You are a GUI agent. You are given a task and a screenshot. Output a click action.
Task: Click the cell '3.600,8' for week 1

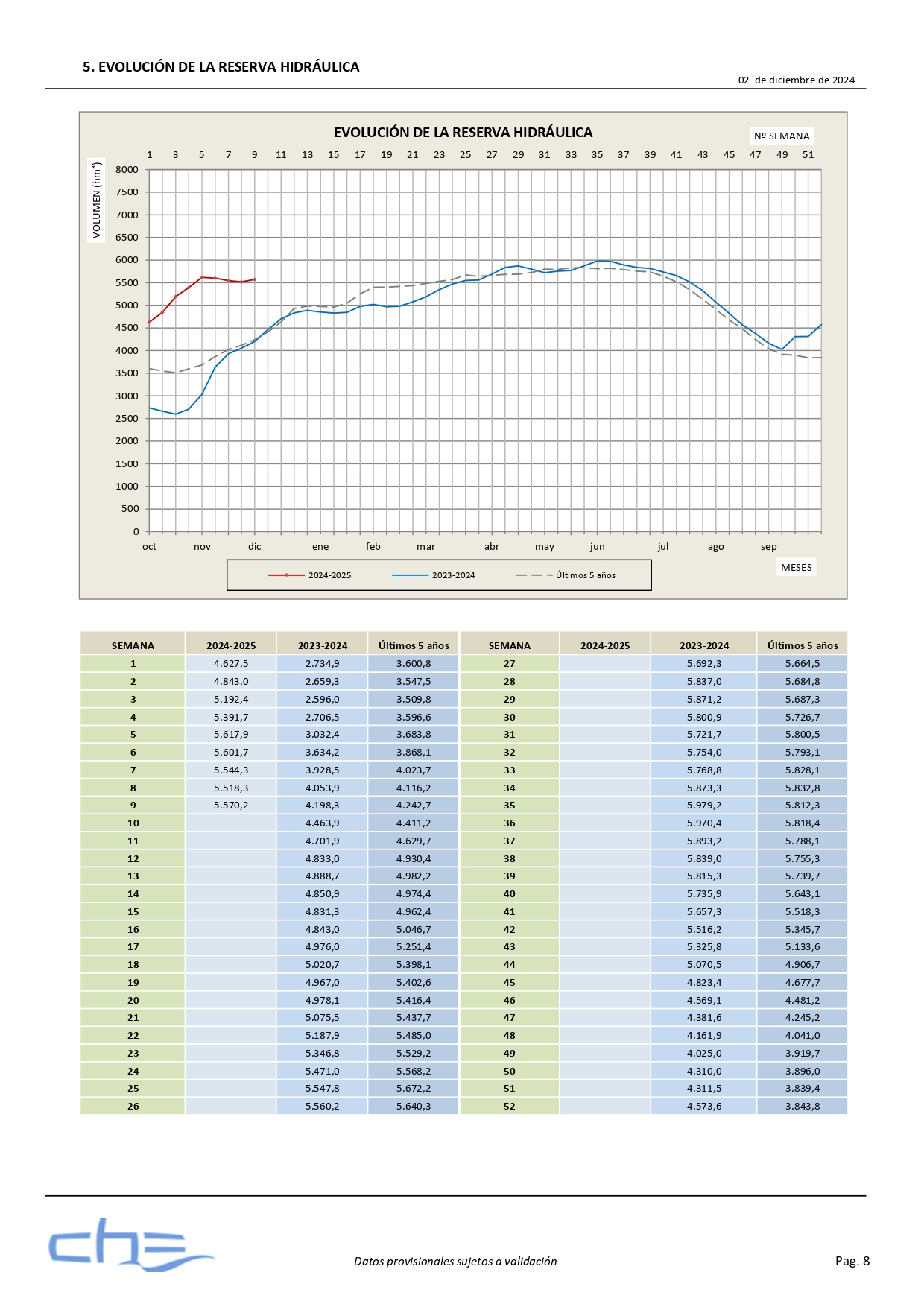pos(414,664)
